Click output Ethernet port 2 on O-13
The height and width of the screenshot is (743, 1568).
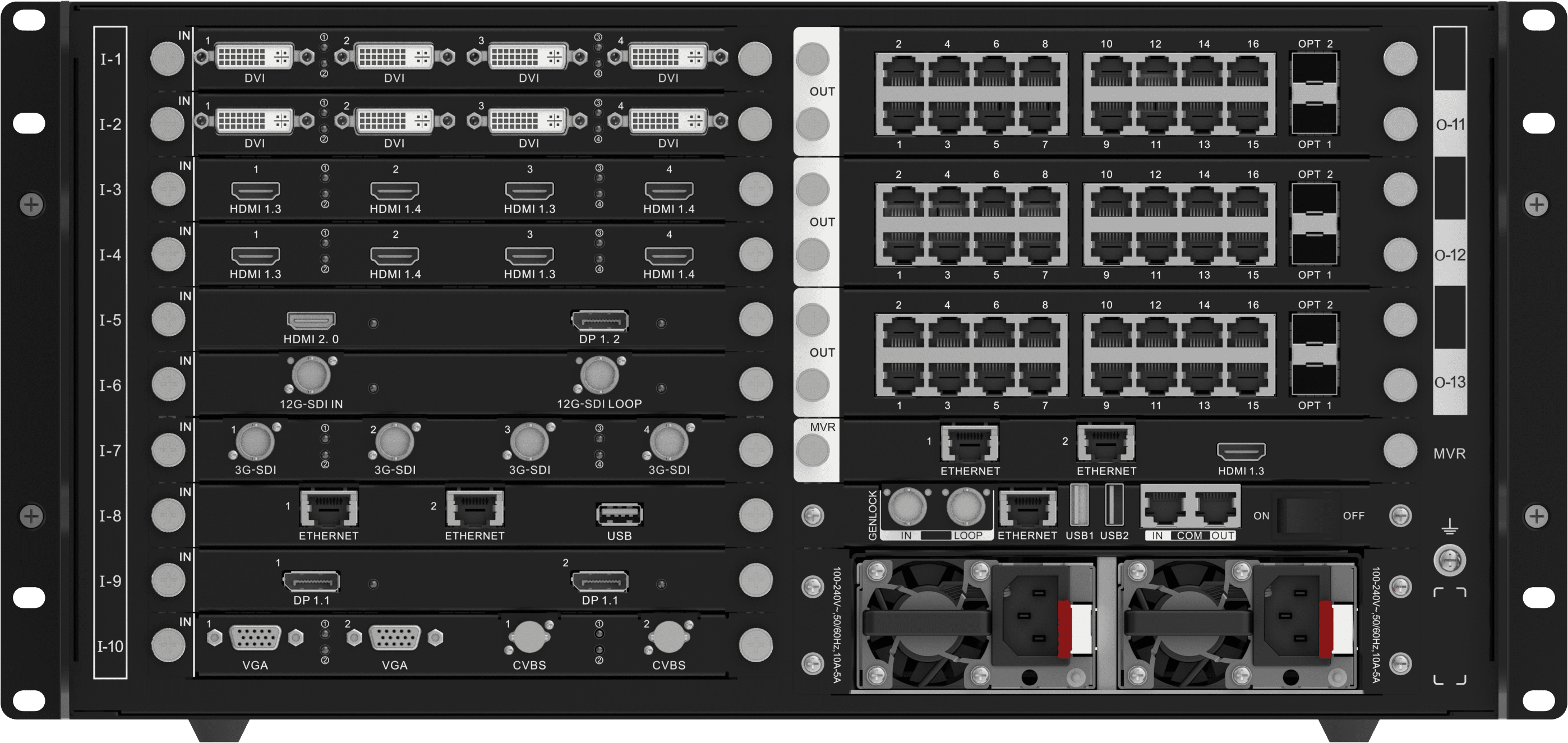(x=903, y=334)
